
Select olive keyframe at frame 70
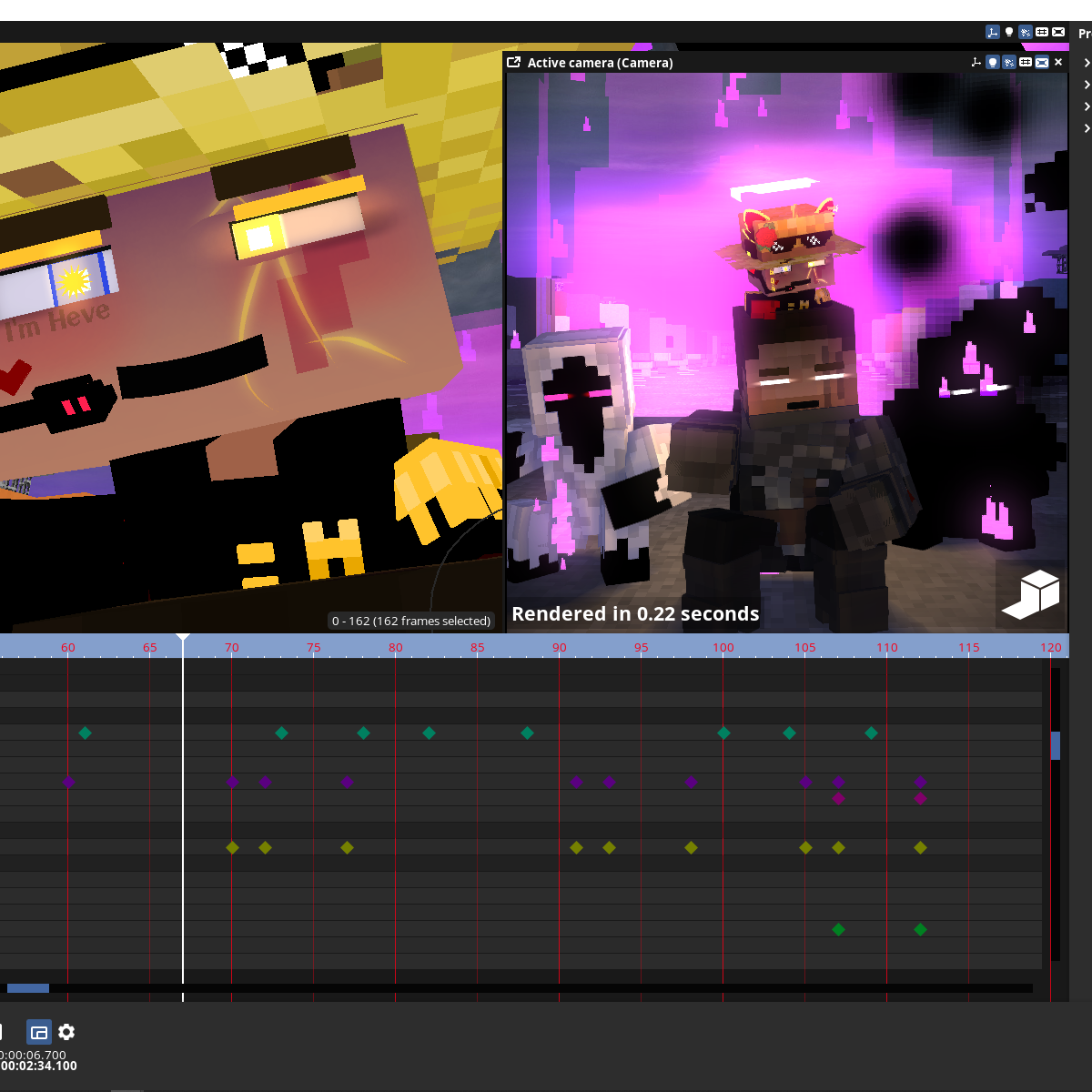232,847
